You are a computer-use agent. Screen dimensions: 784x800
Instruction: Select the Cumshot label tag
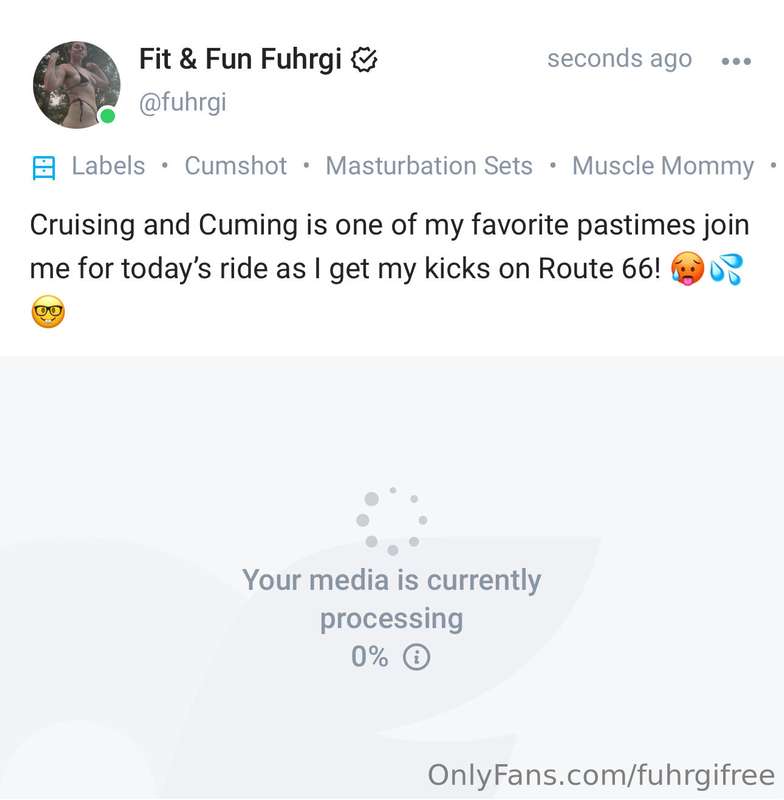click(x=235, y=166)
